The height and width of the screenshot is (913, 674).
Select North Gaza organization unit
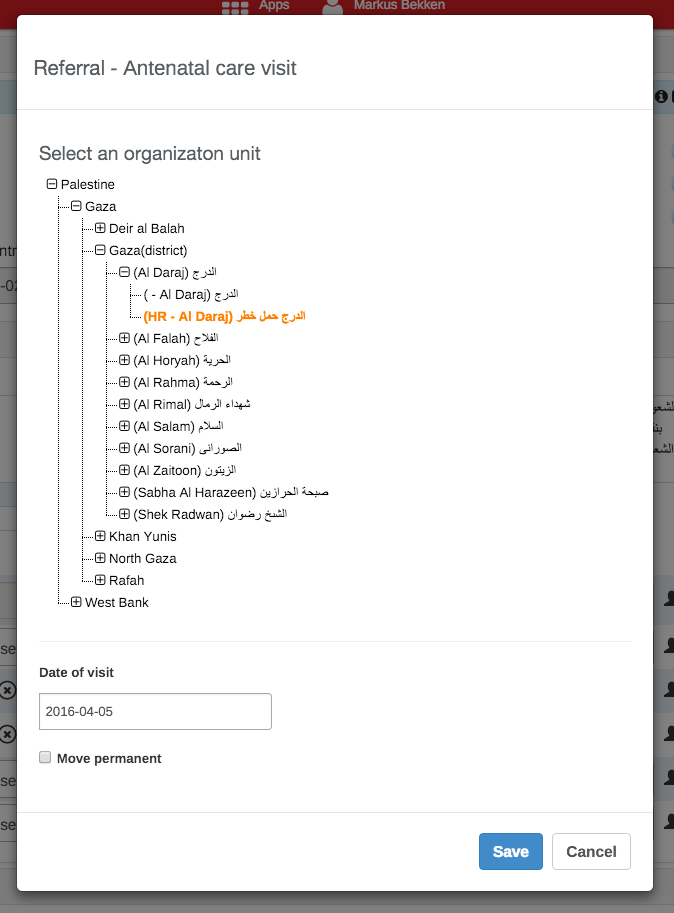[x=143, y=559]
